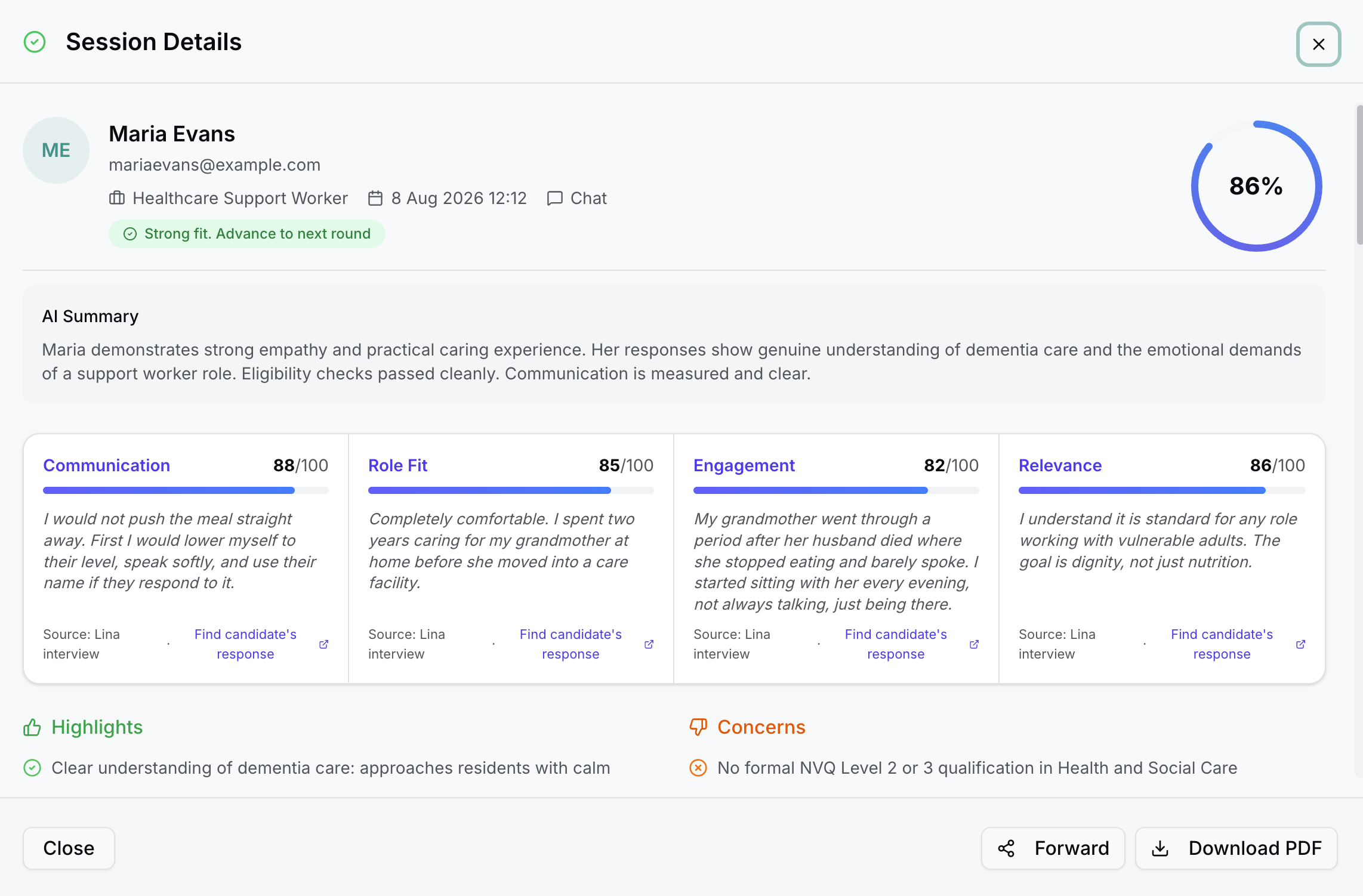The height and width of the screenshot is (896, 1363).
Task: Open Find candidate's response under Role Fit
Action: click(x=571, y=644)
